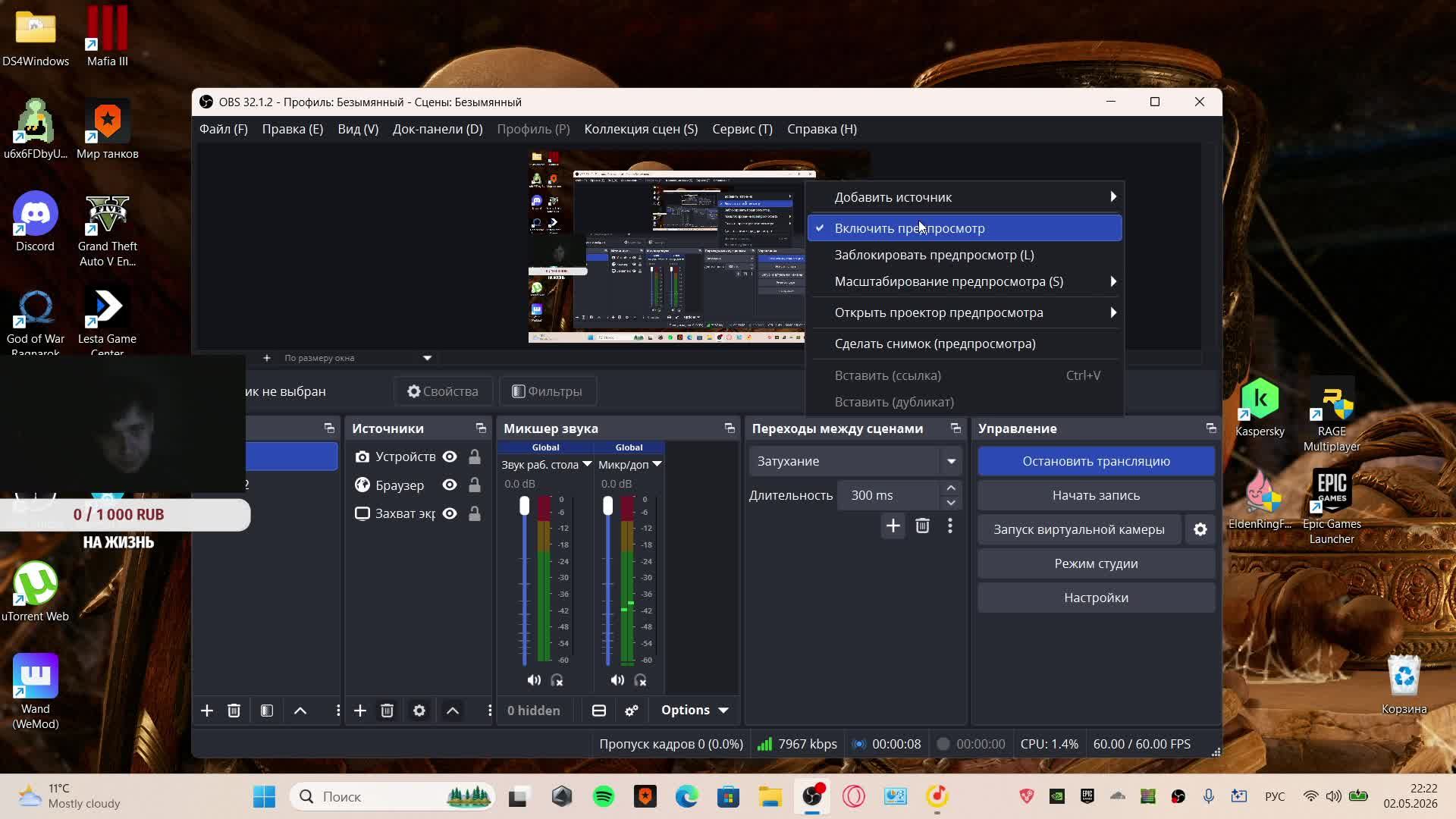Open the Сервис (T) menu
This screenshot has width=1456, height=819.
point(742,129)
